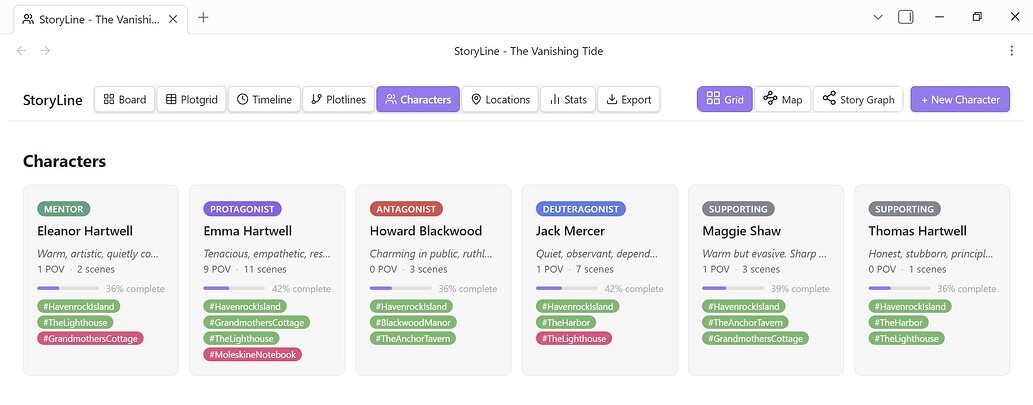Switch to Map view
Screen dimensions: 1033x405
tap(783, 99)
